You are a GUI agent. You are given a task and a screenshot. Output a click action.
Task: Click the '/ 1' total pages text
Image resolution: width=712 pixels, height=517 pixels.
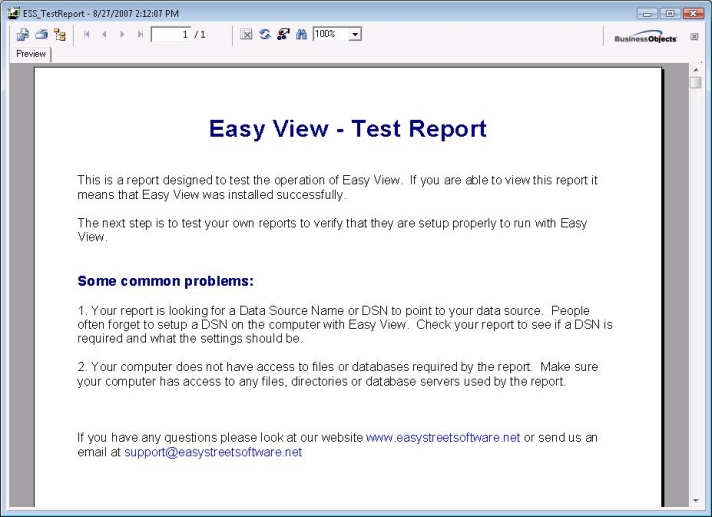pyautogui.click(x=200, y=34)
